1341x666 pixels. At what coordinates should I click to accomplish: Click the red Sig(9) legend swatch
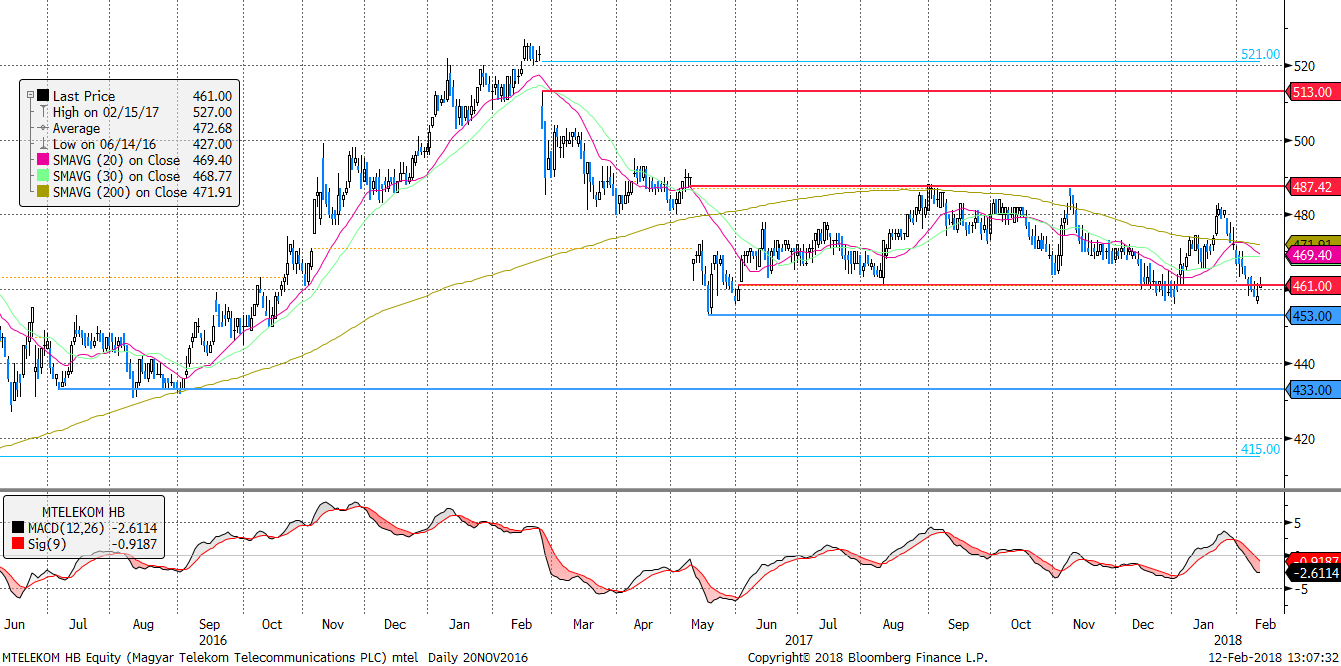point(17,542)
